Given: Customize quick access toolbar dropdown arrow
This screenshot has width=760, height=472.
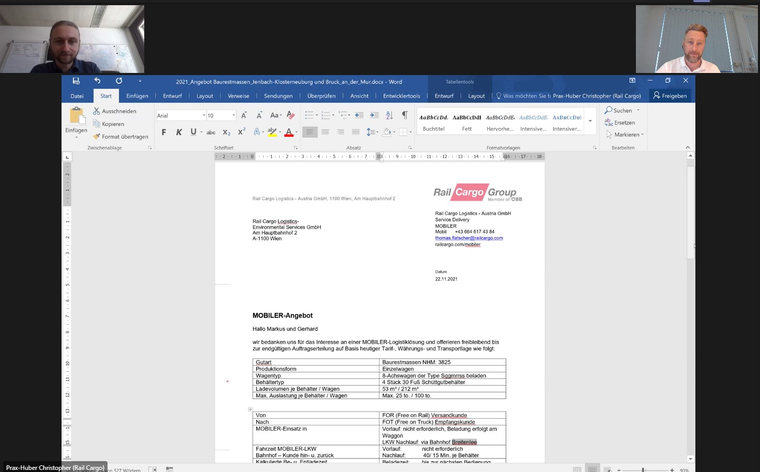Looking at the screenshot, I should [140, 81].
